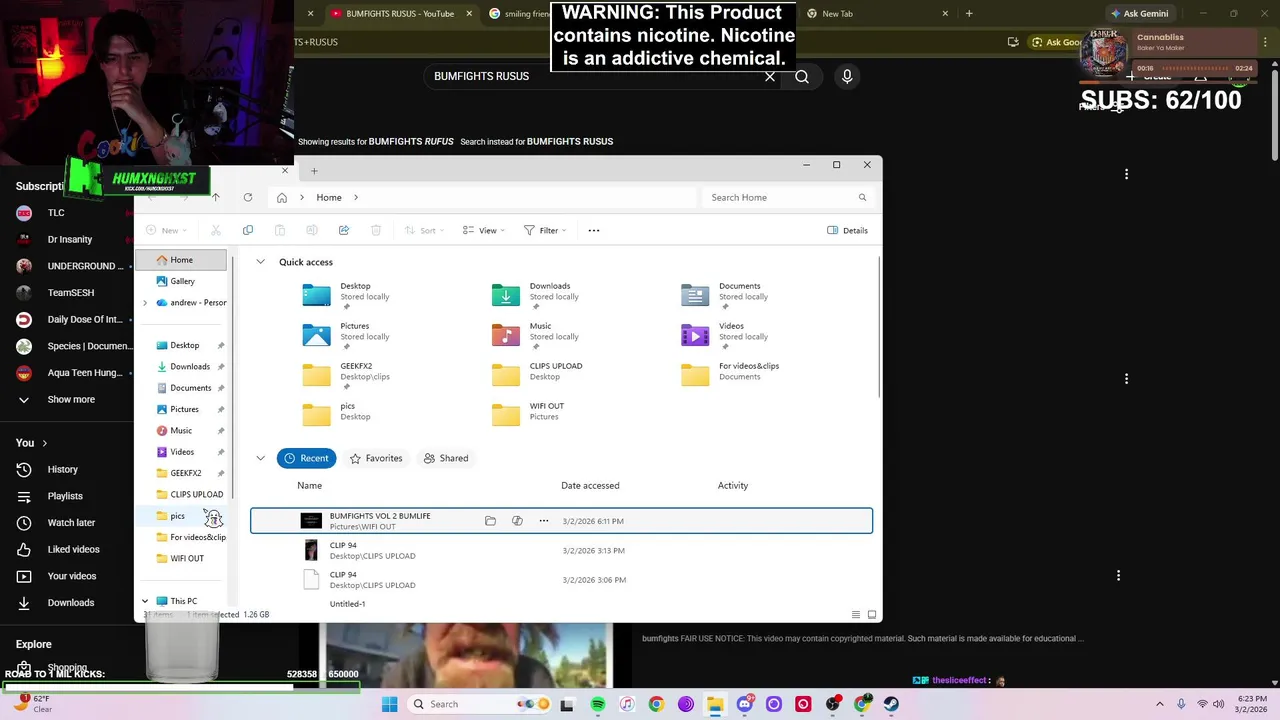Image resolution: width=1280 pixels, height=720 pixels.
Task: Select the Shared filter tab
Action: (446, 458)
